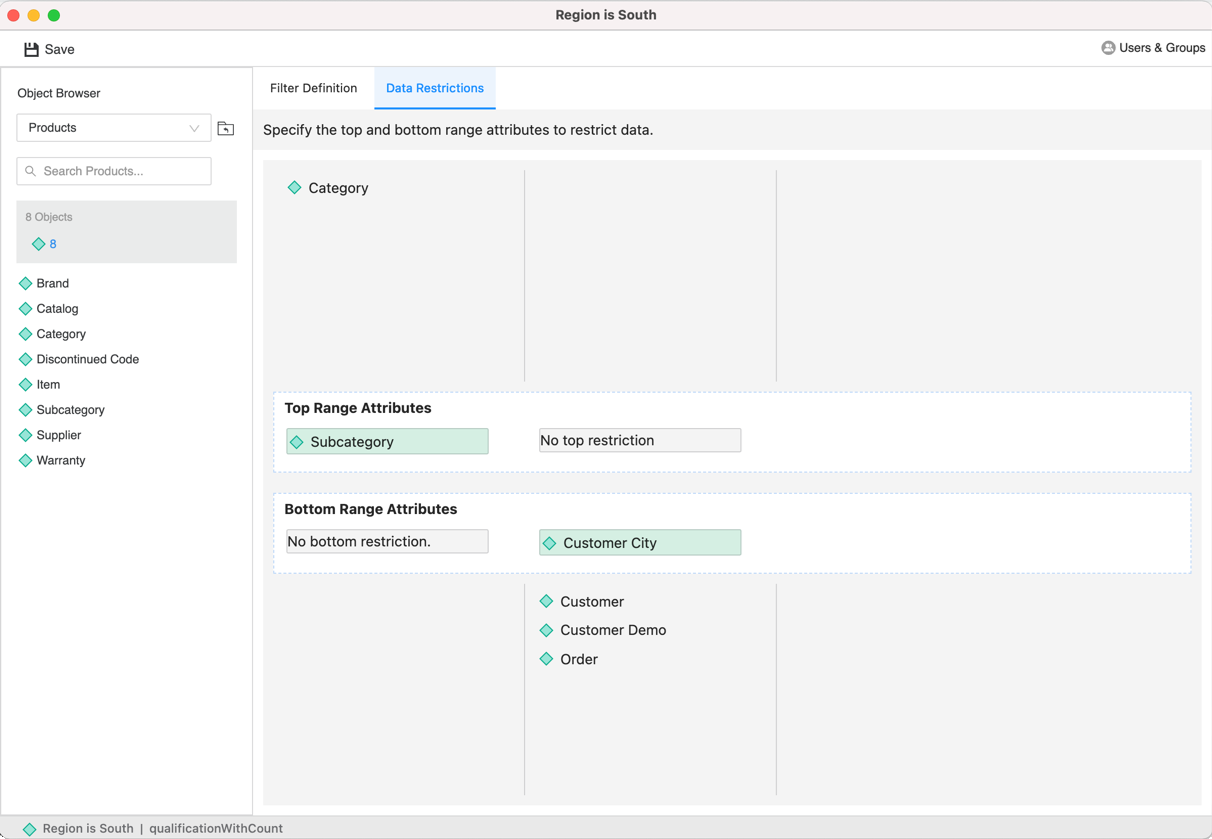Switch to the Filter Definition tab
Viewport: 1212px width, 839px height.
(313, 88)
